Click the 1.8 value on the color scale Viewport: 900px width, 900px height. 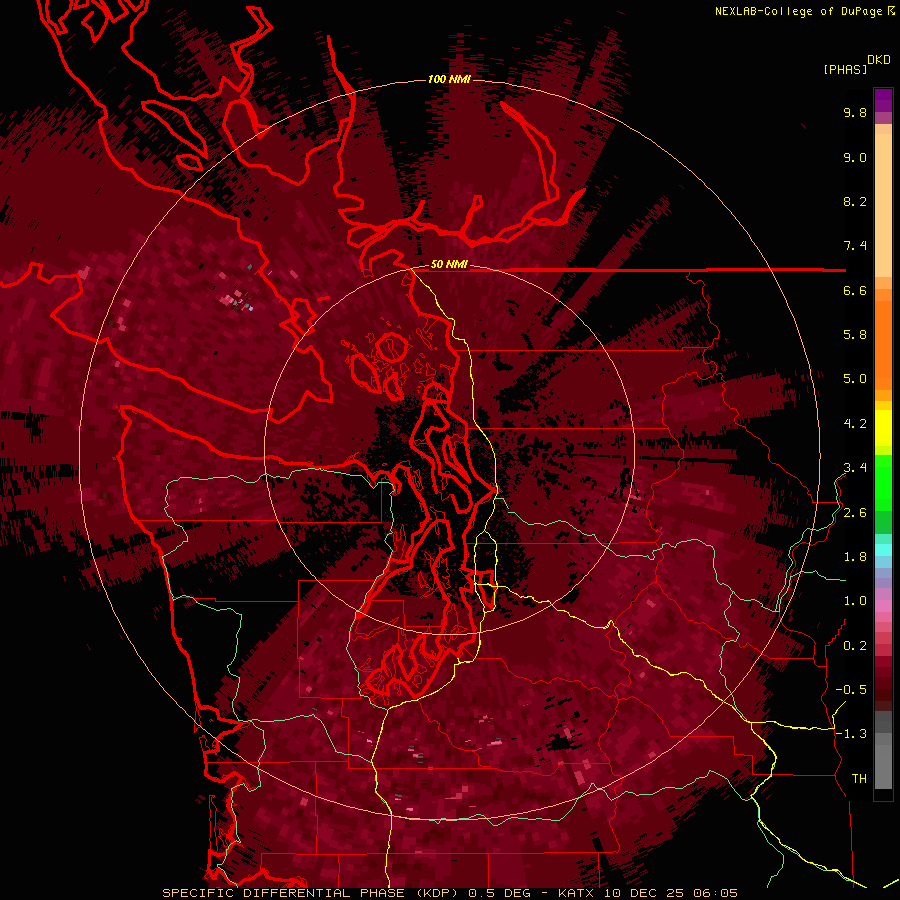point(855,557)
